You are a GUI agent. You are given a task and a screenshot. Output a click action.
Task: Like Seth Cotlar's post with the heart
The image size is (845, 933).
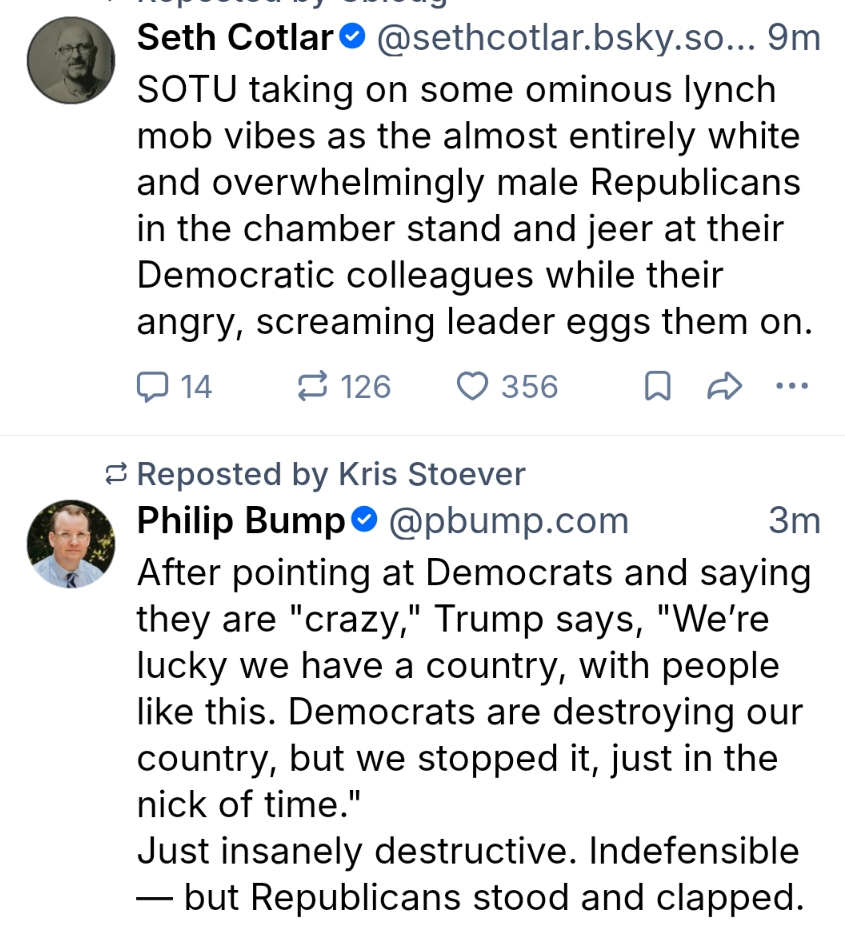(x=471, y=386)
